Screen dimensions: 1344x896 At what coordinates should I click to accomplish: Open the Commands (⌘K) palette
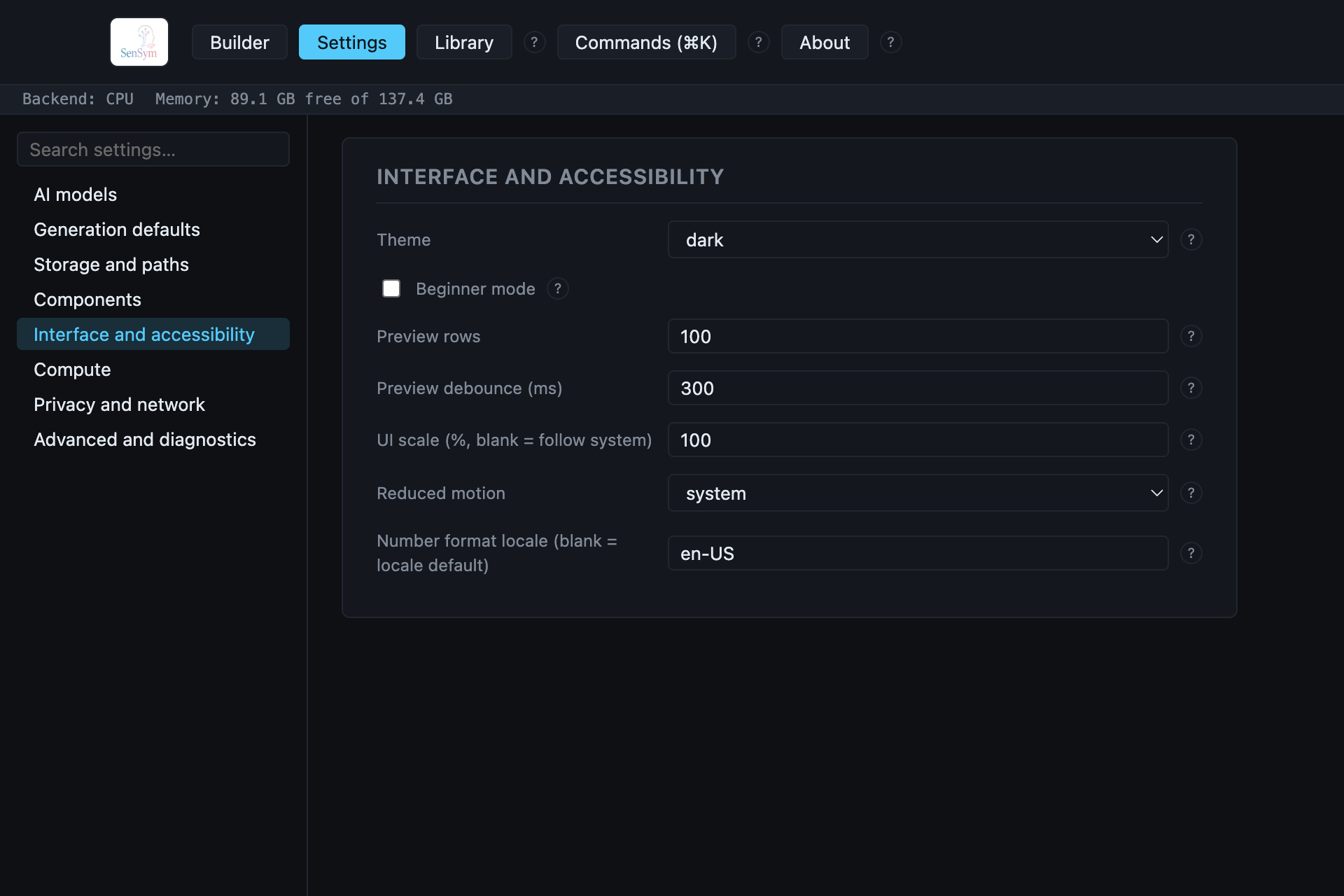(x=646, y=42)
